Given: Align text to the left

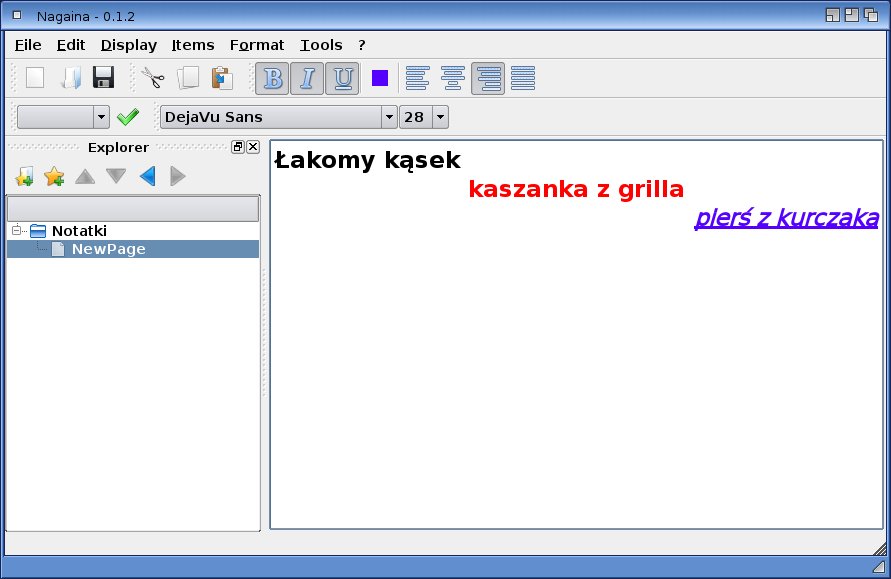Looking at the screenshot, I should (418, 78).
